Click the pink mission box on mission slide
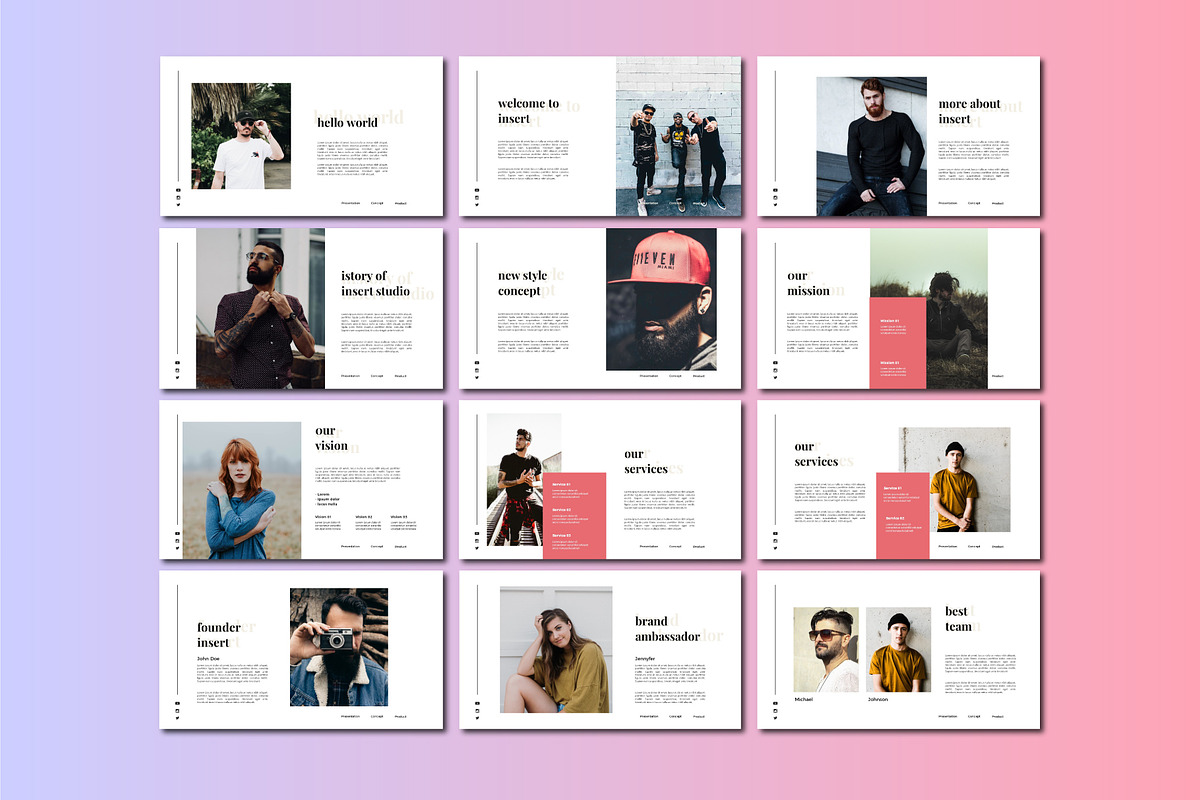This screenshot has width=1200, height=800. [x=898, y=343]
